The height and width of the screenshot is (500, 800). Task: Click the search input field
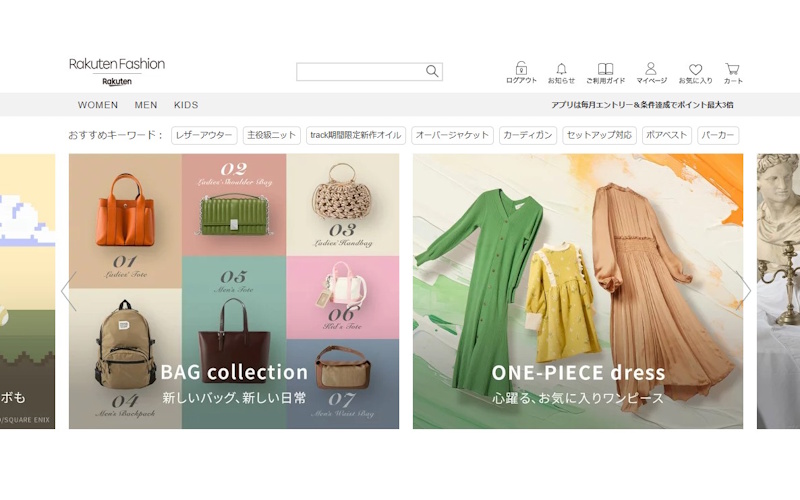tap(369, 71)
